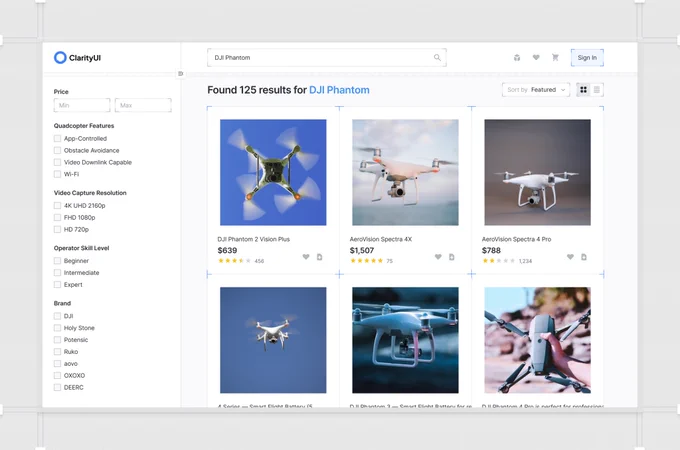Click compare icon for AeroVision Spectra 4 Pro
Viewport: 680px width, 450px height.
(584, 257)
